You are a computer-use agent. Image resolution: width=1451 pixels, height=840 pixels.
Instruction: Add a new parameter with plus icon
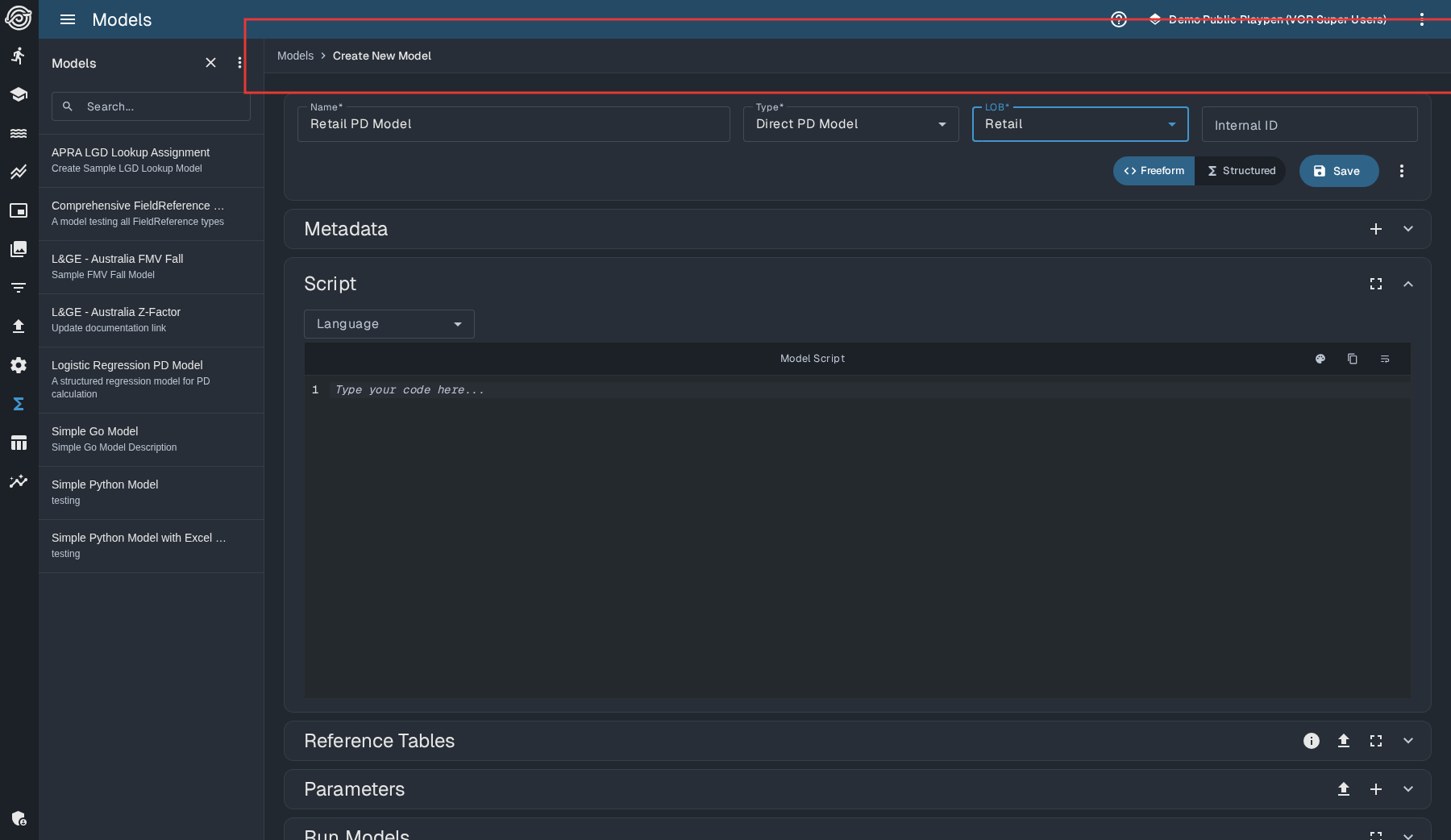pyautogui.click(x=1376, y=789)
